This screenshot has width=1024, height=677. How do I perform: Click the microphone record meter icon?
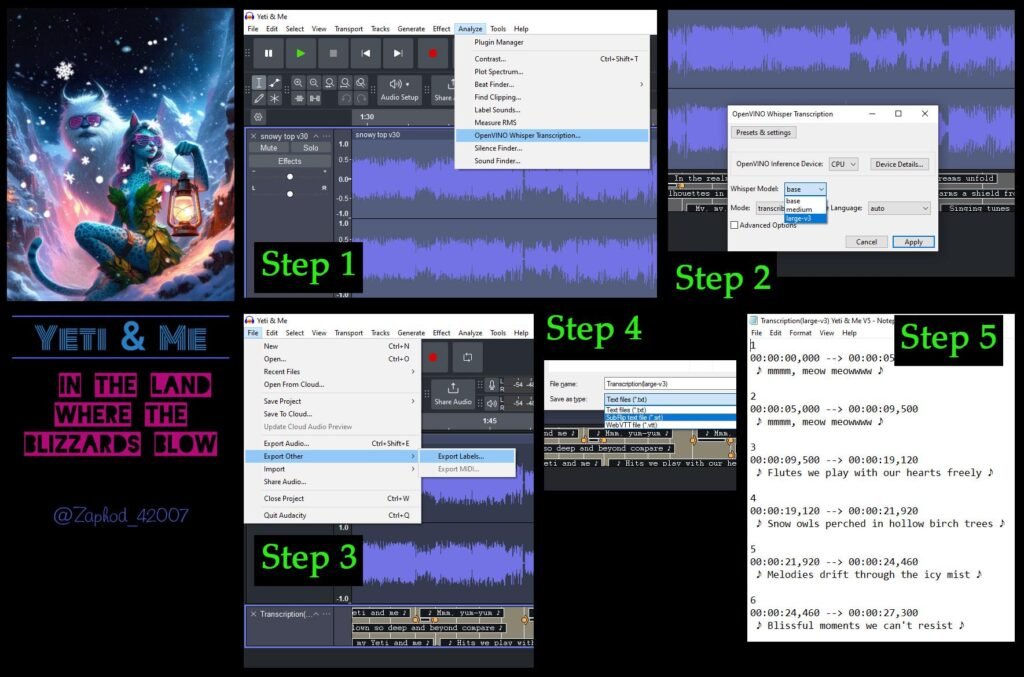point(491,385)
